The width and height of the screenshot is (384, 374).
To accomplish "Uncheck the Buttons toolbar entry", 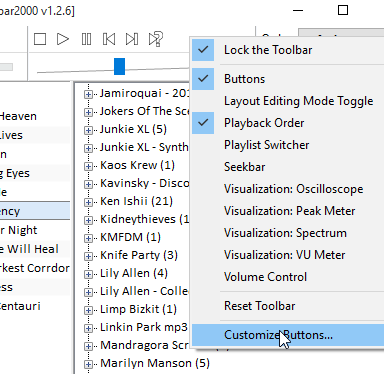I will tap(288, 79).
